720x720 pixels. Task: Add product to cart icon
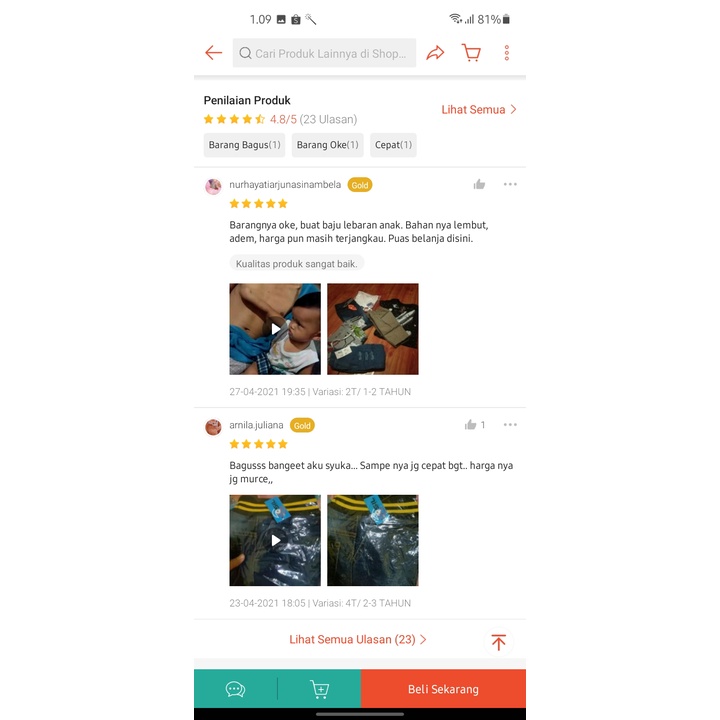click(320, 689)
